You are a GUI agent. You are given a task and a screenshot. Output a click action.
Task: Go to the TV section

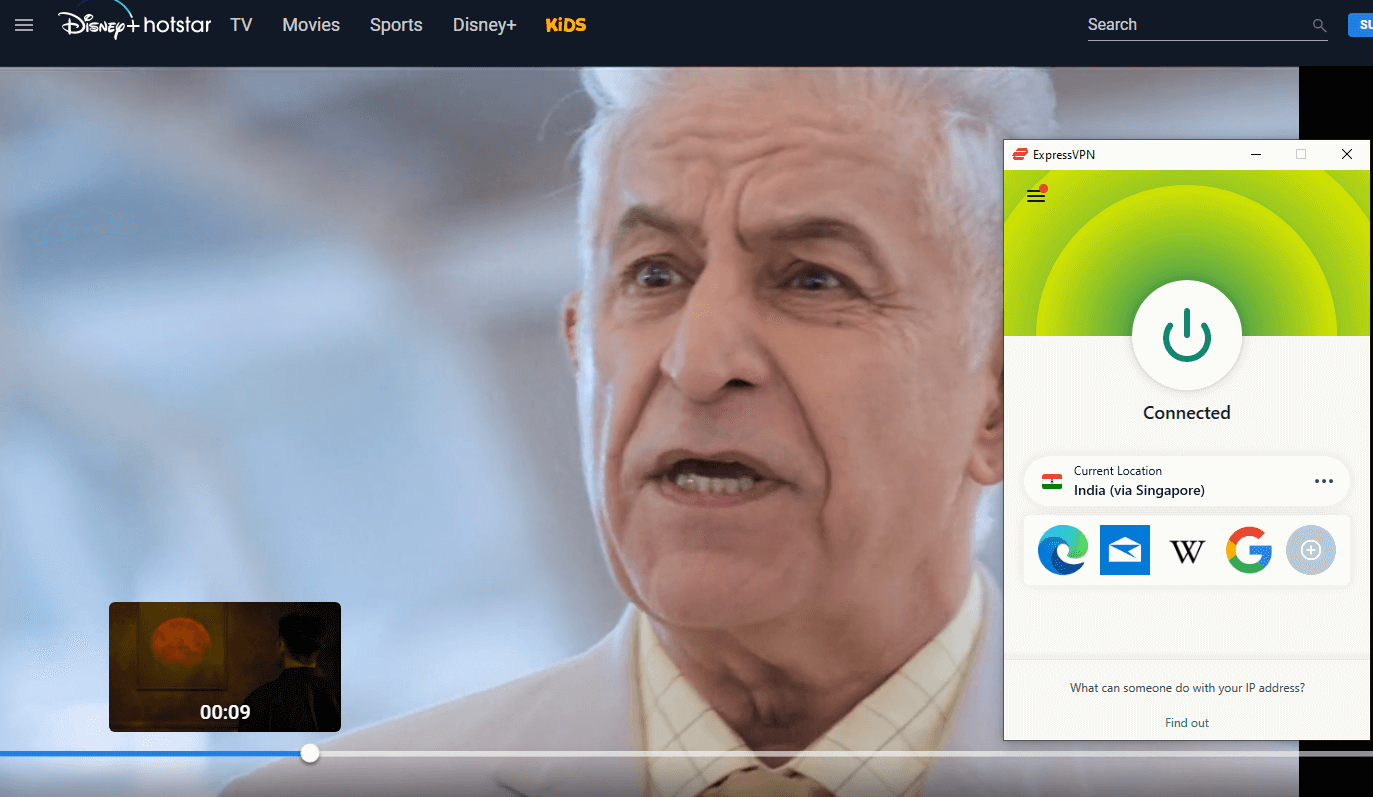pos(241,25)
